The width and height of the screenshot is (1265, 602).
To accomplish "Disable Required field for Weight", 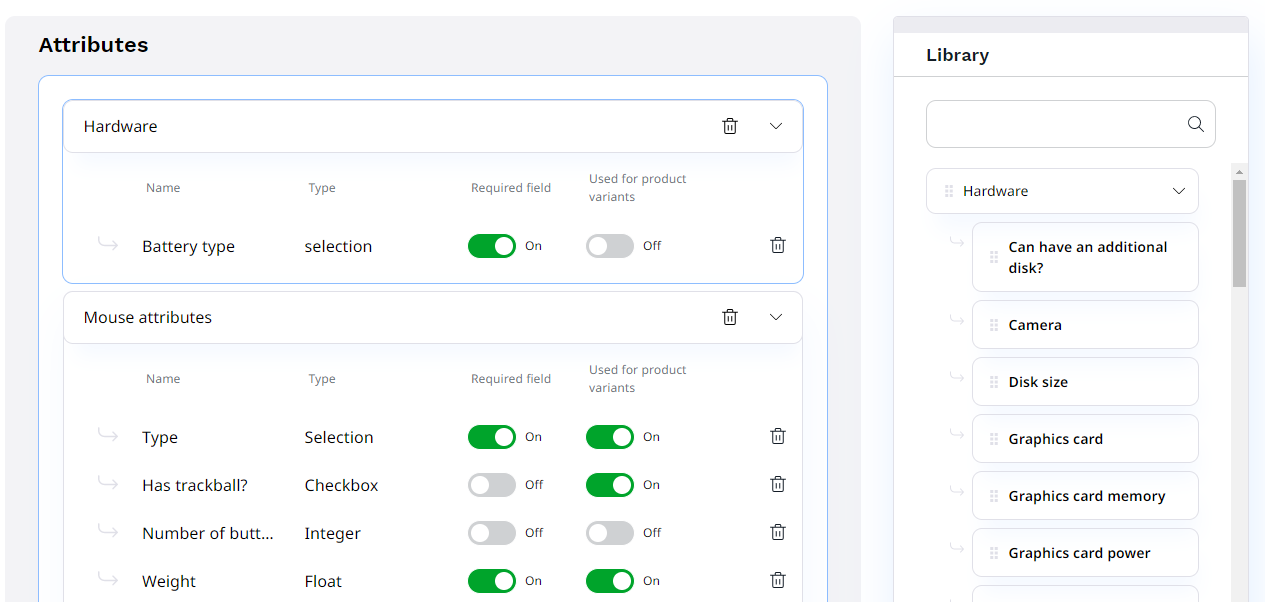I will [x=492, y=581].
